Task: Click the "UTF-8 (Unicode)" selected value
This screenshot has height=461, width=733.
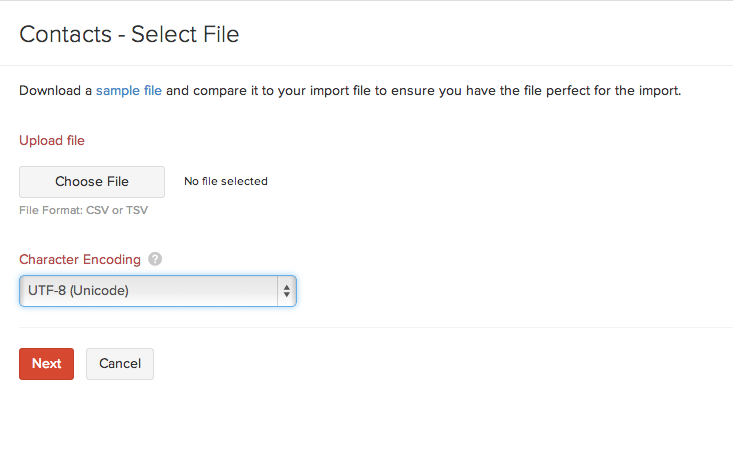Action: [79, 291]
